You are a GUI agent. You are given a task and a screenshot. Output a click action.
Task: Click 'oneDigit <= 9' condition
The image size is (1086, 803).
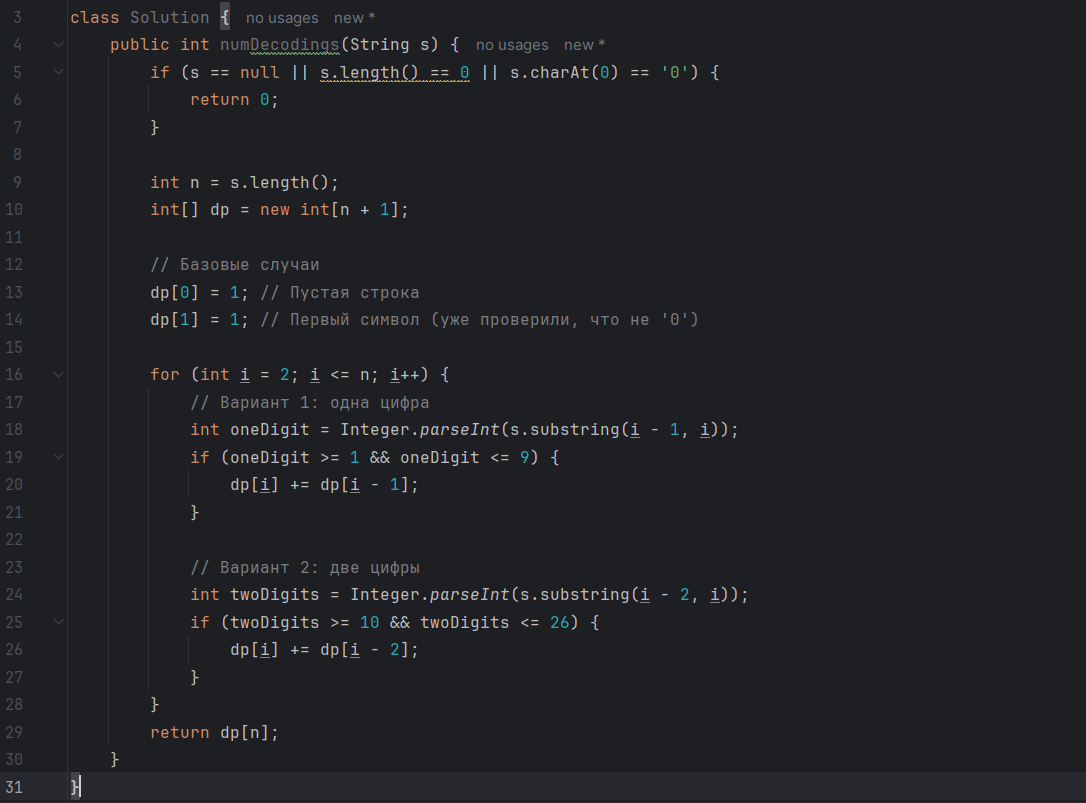coord(465,457)
